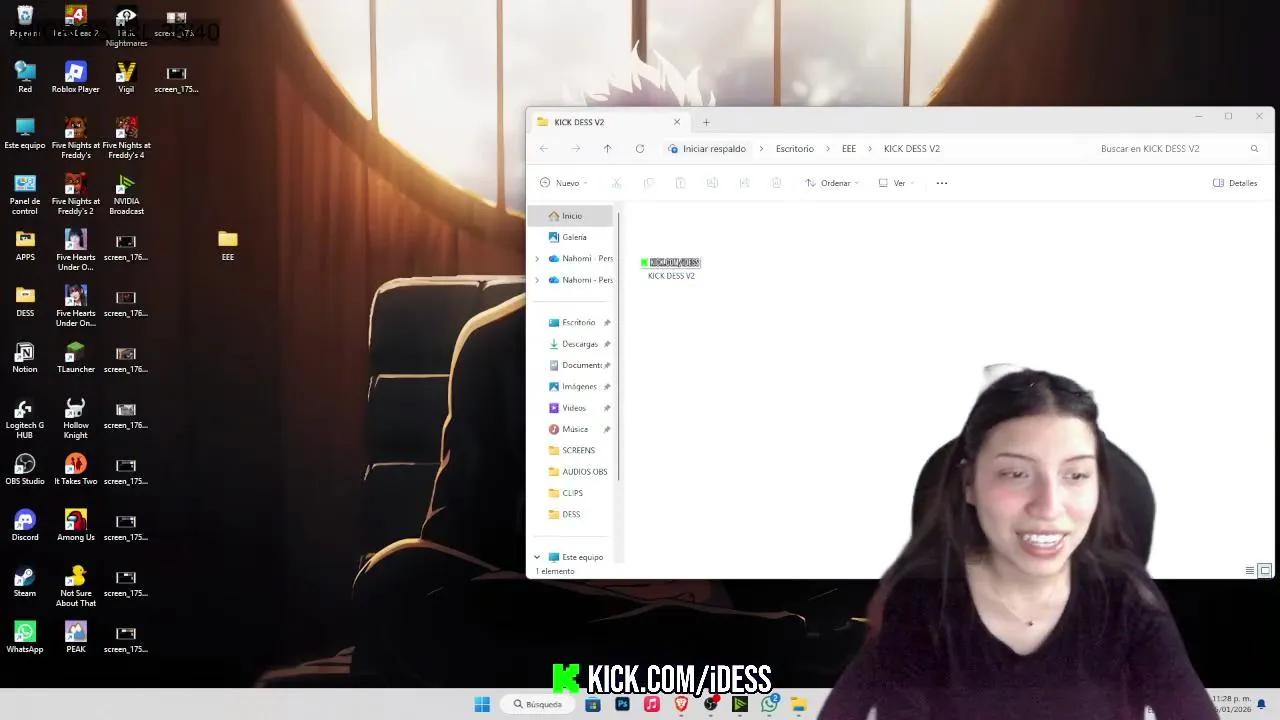Expand the second Nahomi - Pers OneDrive node

(x=537, y=280)
